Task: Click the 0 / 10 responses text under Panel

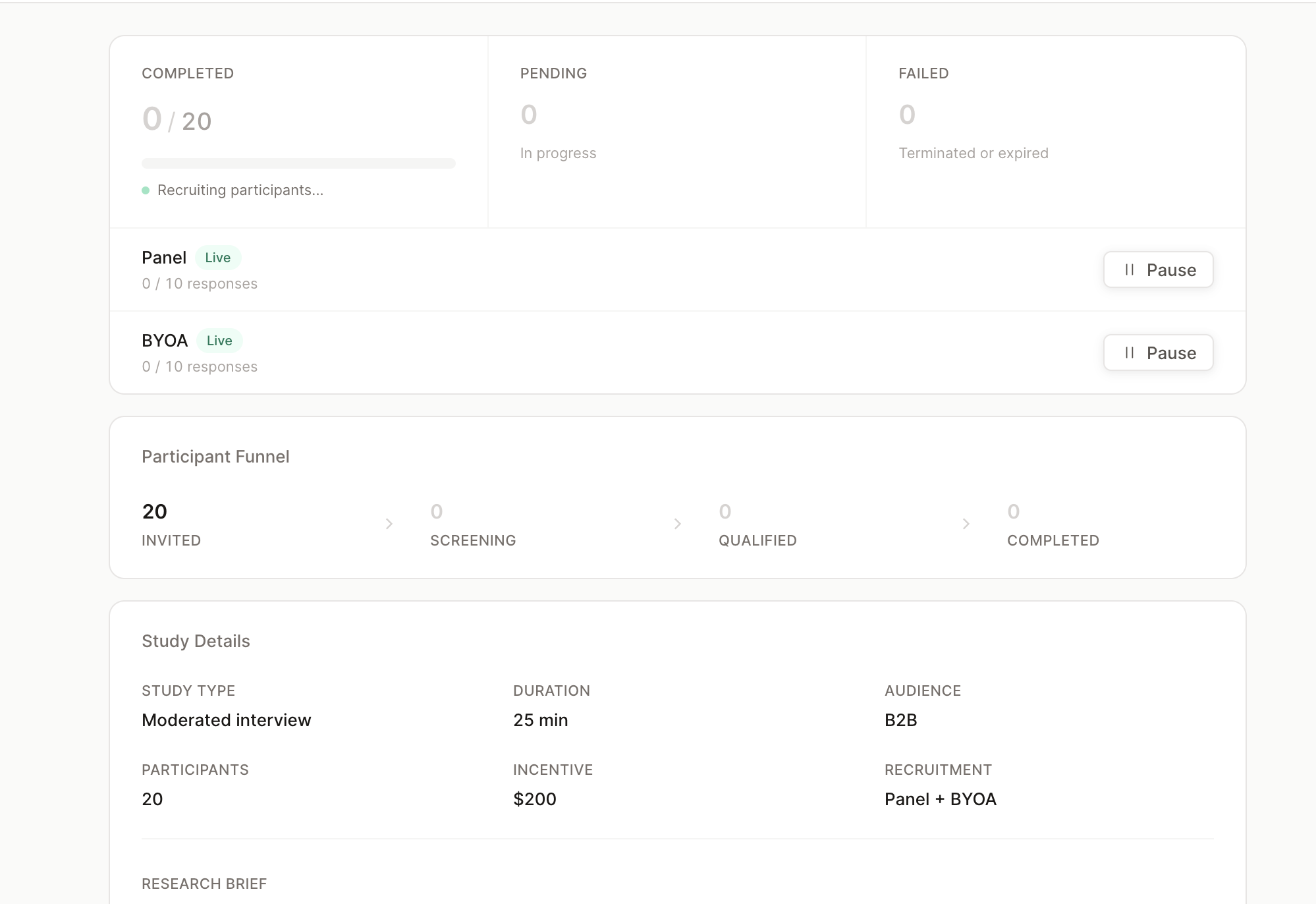Action: pyautogui.click(x=200, y=283)
